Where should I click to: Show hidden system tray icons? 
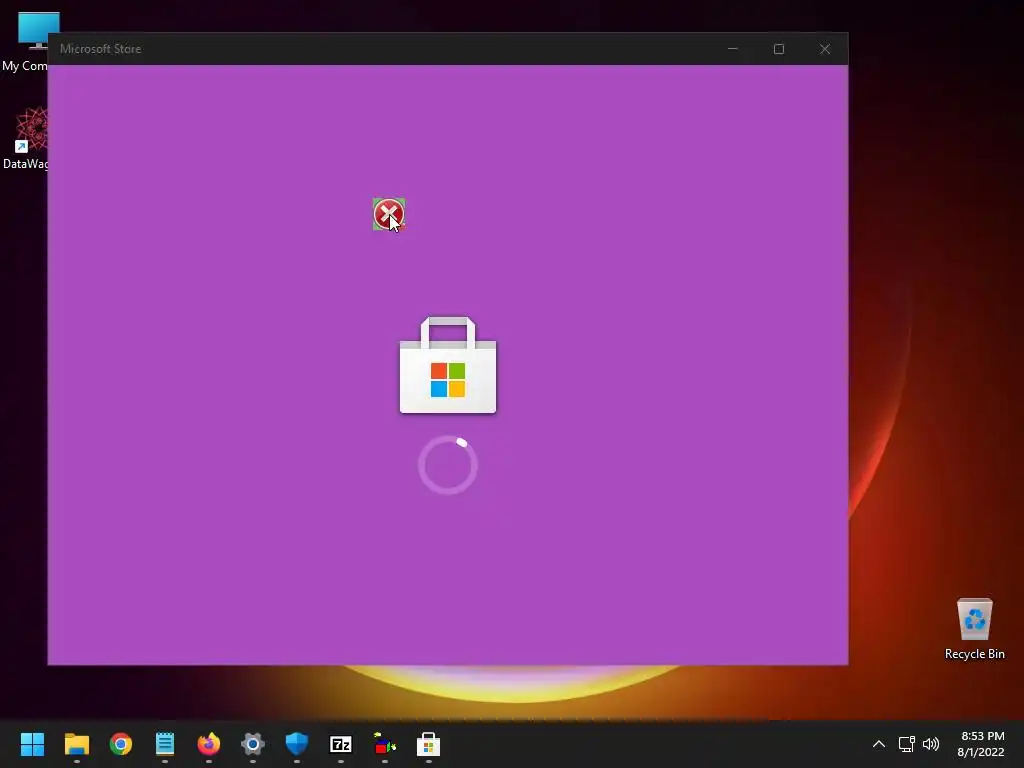coord(879,744)
